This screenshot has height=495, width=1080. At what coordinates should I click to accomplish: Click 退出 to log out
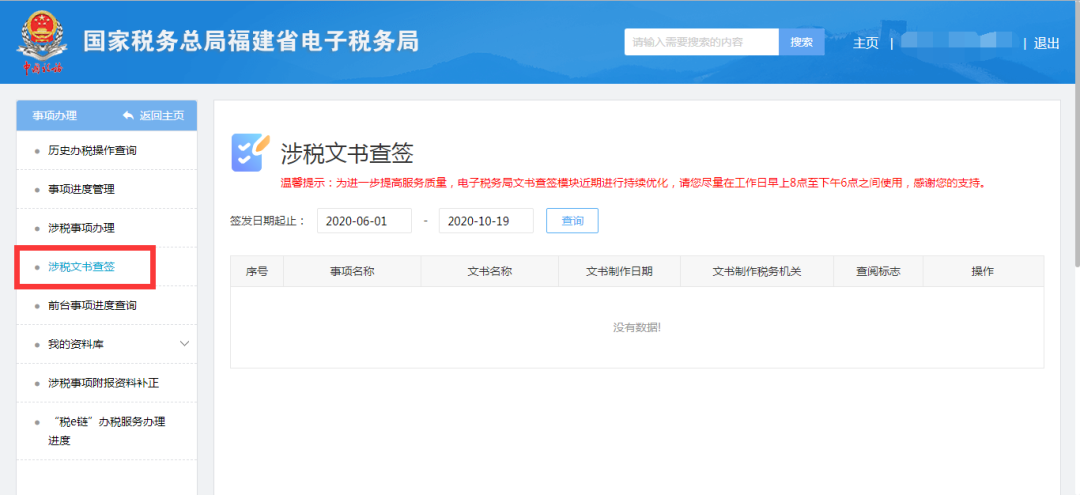click(1046, 43)
